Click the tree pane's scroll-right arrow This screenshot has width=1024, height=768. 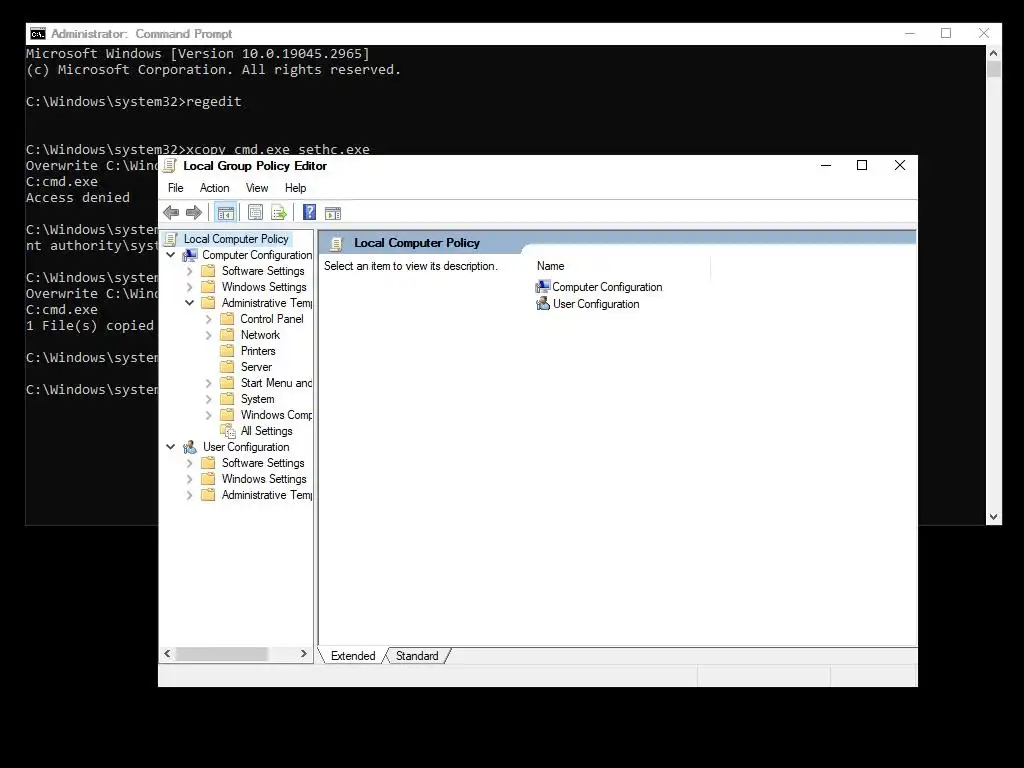304,654
